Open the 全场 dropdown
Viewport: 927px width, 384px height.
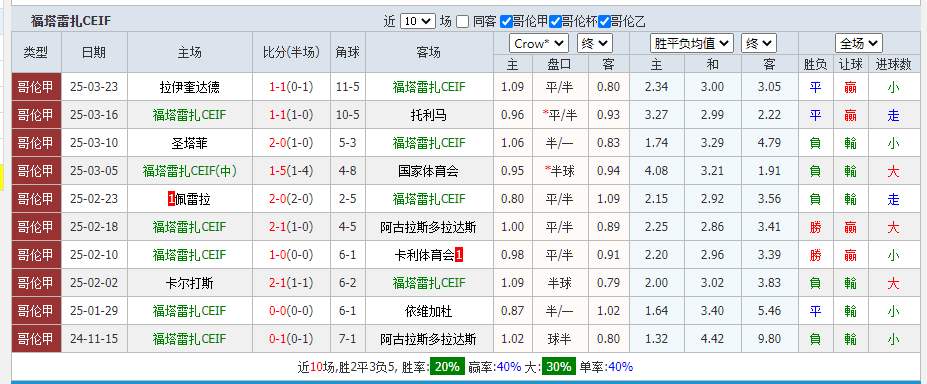(859, 44)
